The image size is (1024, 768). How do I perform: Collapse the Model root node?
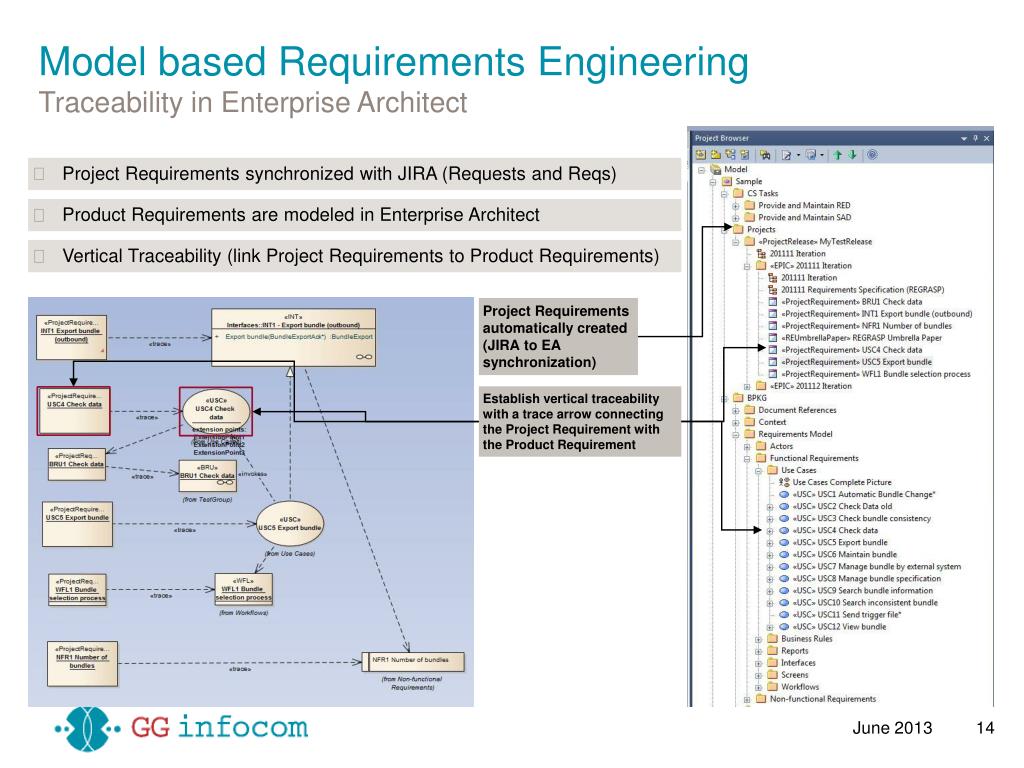701,170
